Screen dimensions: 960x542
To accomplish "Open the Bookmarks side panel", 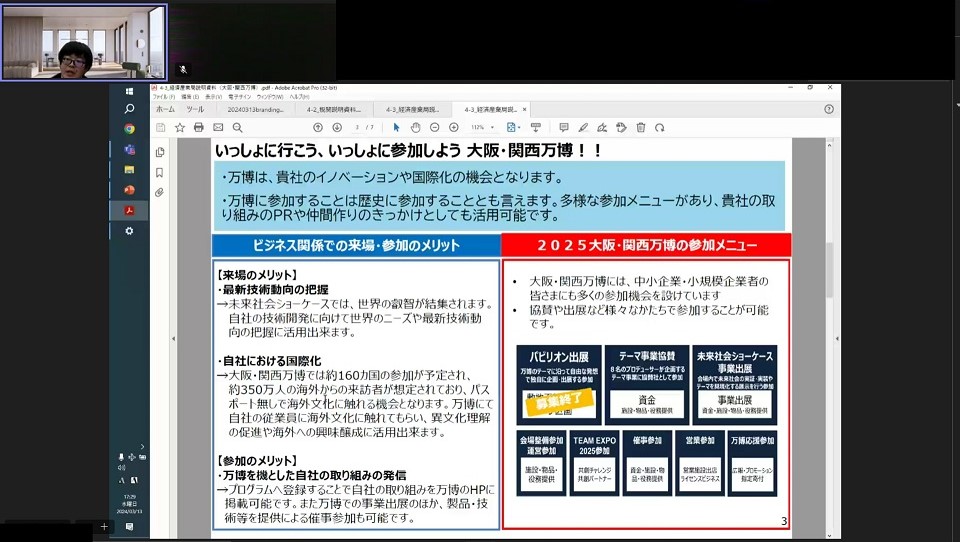I will pos(160,172).
